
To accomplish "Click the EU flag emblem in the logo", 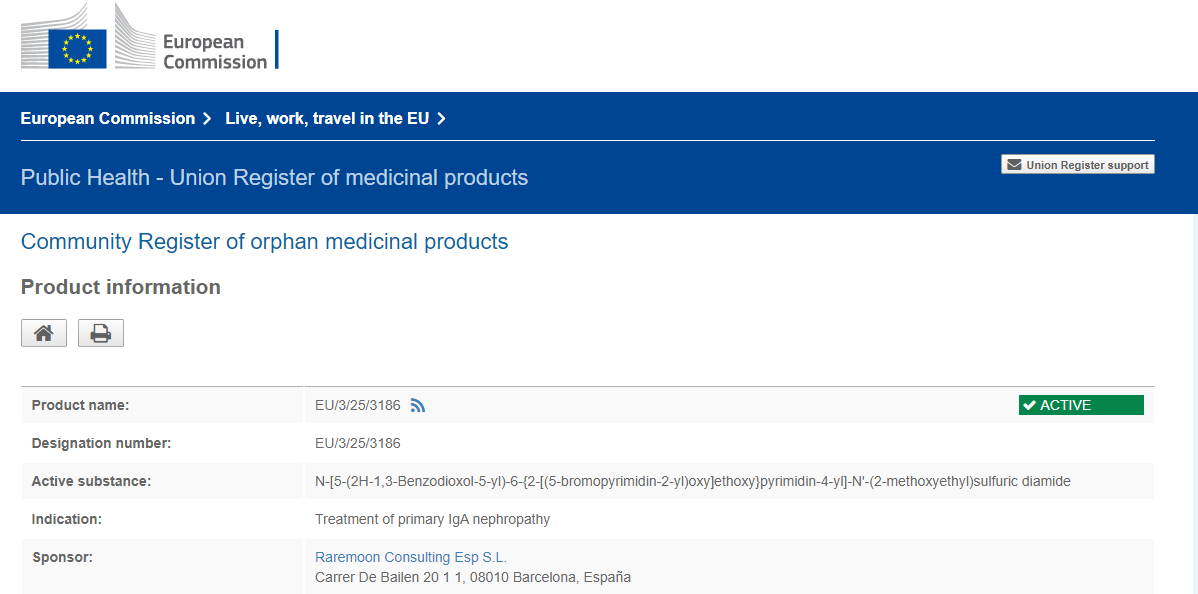I will [77, 45].
